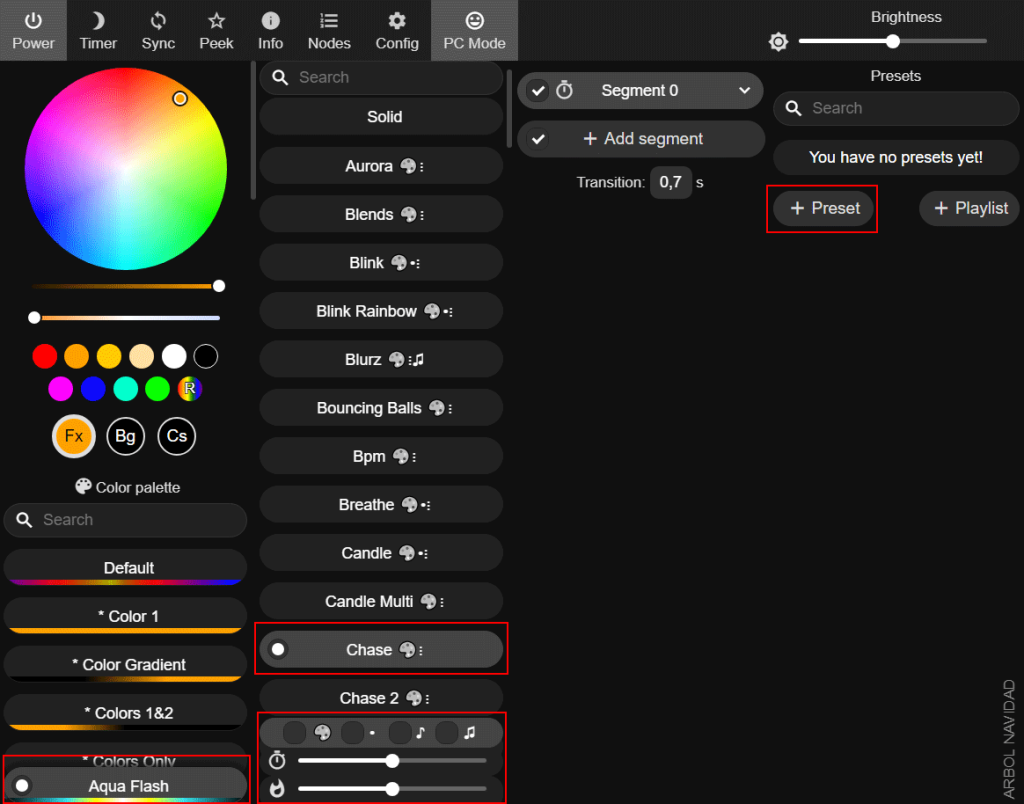The height and width of the screenshot is (804, 1024).
Task: Focus the effects Search field
Action: (x=381, y=77)
